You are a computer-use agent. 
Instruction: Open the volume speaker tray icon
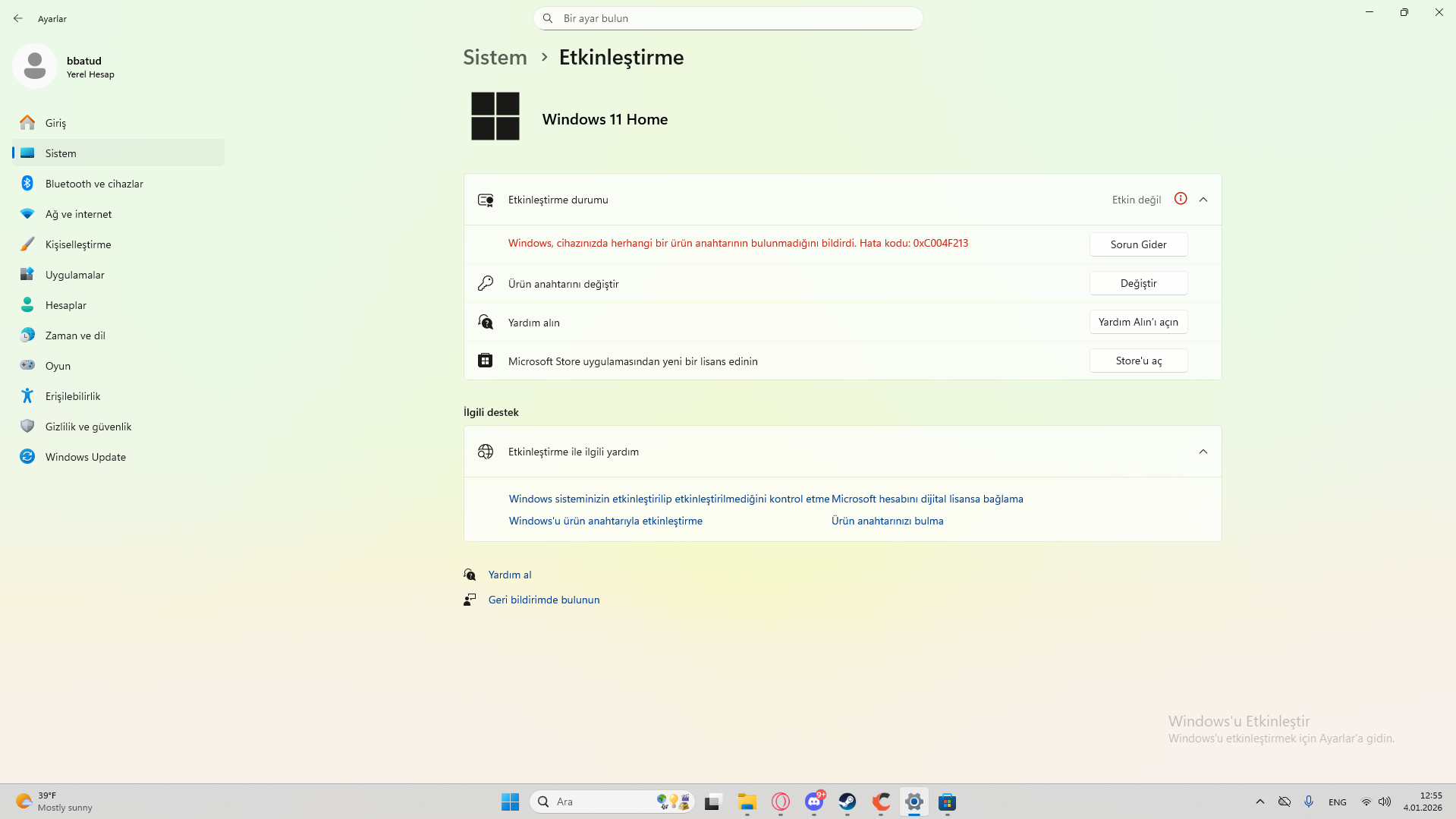(1385, 802)
